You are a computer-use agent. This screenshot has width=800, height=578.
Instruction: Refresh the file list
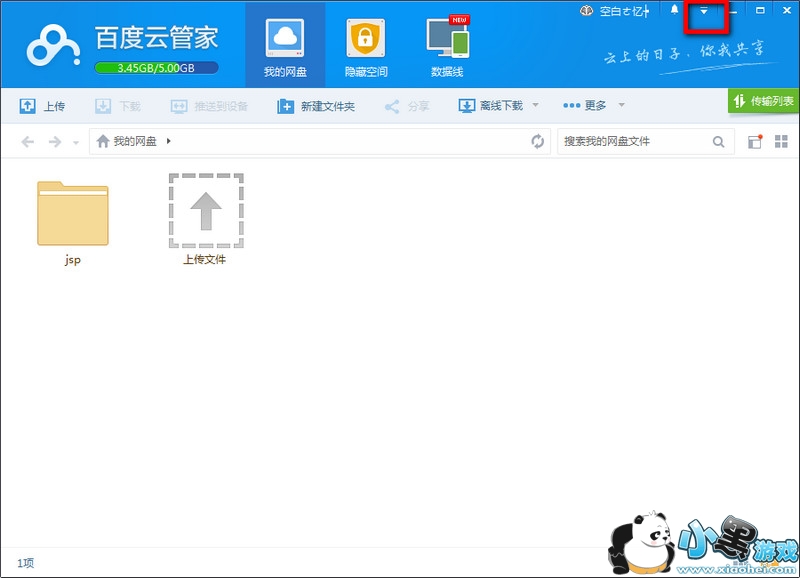point(537,141)
